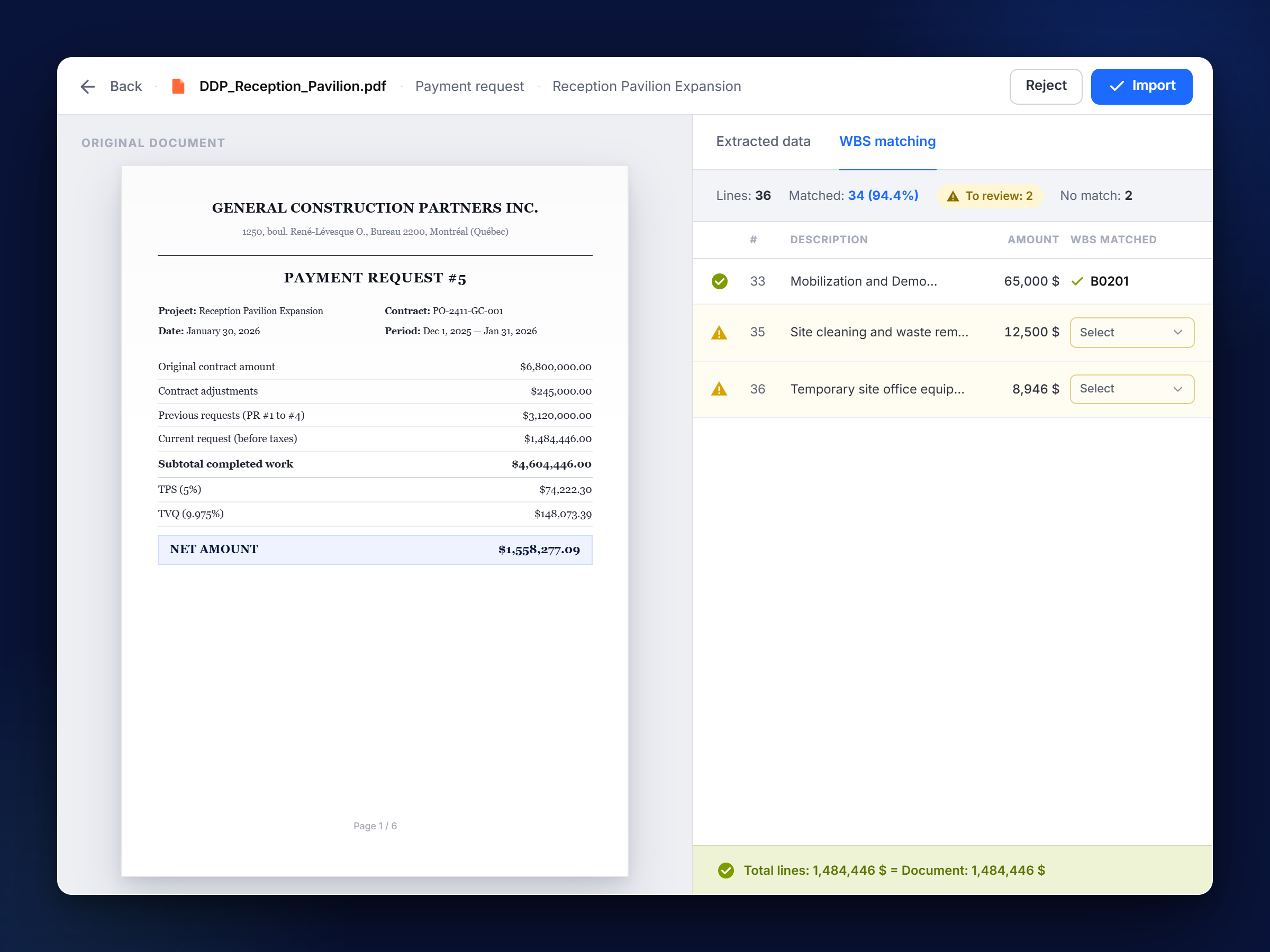The height and width of the screenshot is (952, 1270).
Task: Click the Contract PO-2411-GC-001 text
Action: [444, 311]
